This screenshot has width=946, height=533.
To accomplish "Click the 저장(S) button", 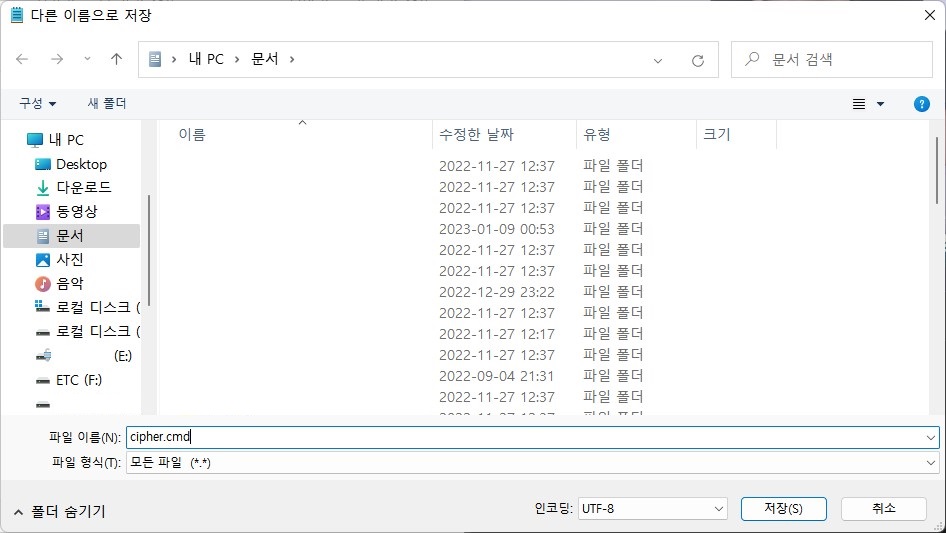I will [783, 509].
